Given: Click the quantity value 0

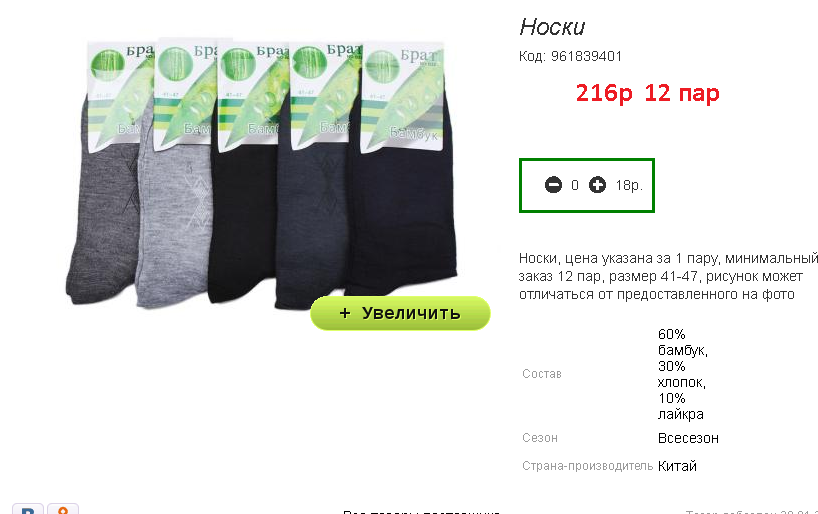Looking at the screenshot, I should click(x=575, y=185).
